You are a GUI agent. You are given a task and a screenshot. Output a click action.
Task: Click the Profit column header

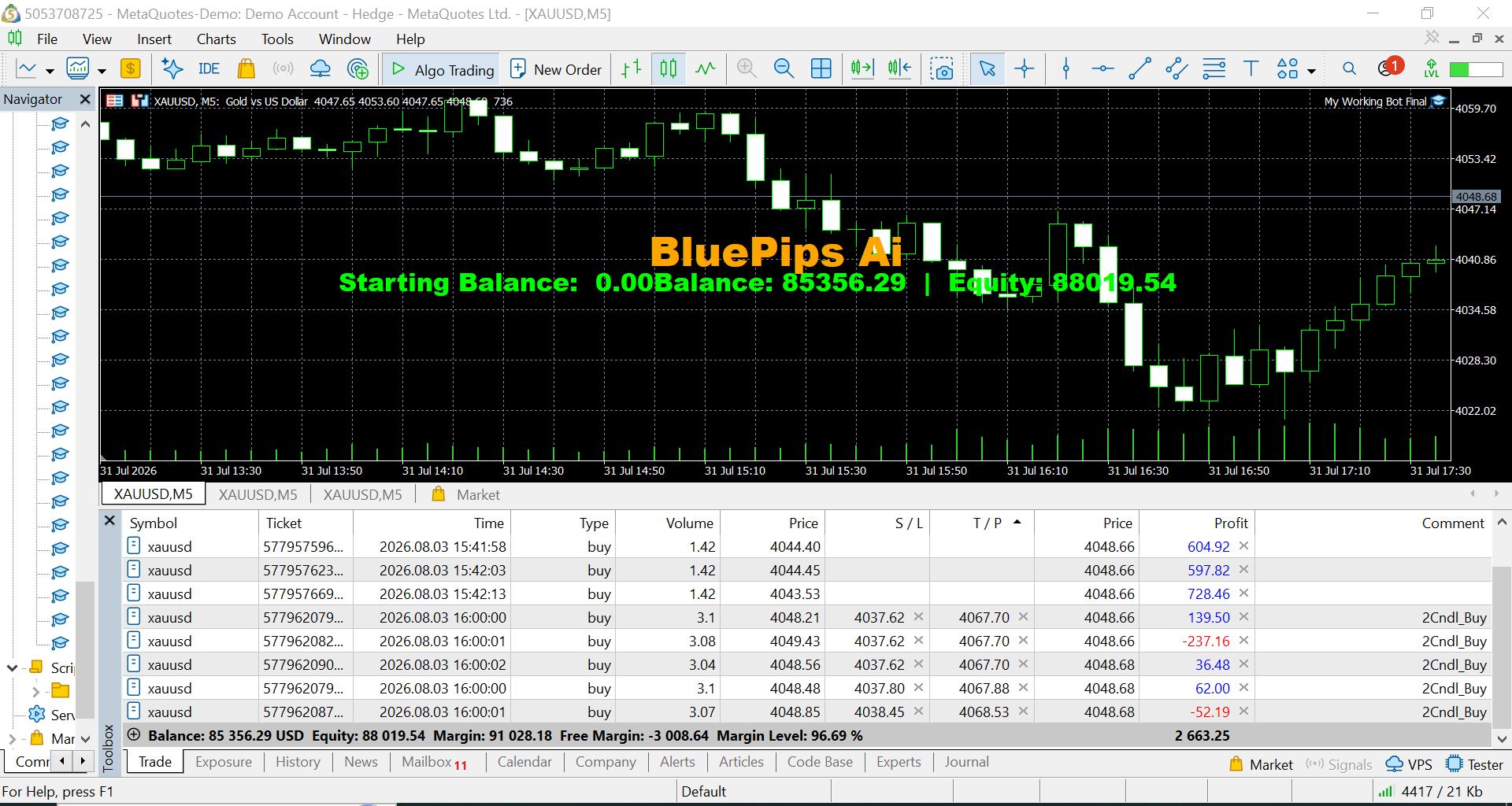click(x=1195, y=523)
